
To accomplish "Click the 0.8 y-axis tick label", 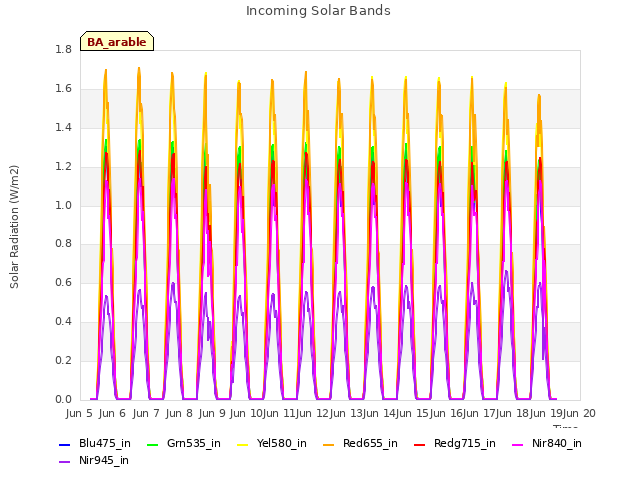I will tap(63, 244).
